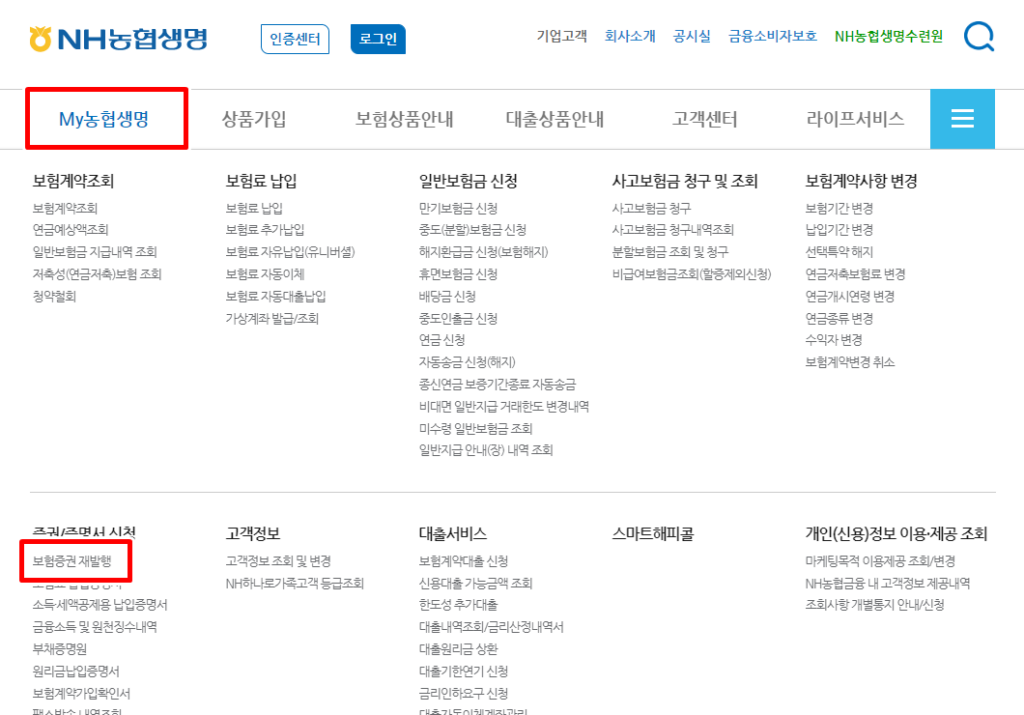Open 중도(분할)보험금 신청 entry
Viewport: 1024px width, 715px height.
tap(472, 230)
